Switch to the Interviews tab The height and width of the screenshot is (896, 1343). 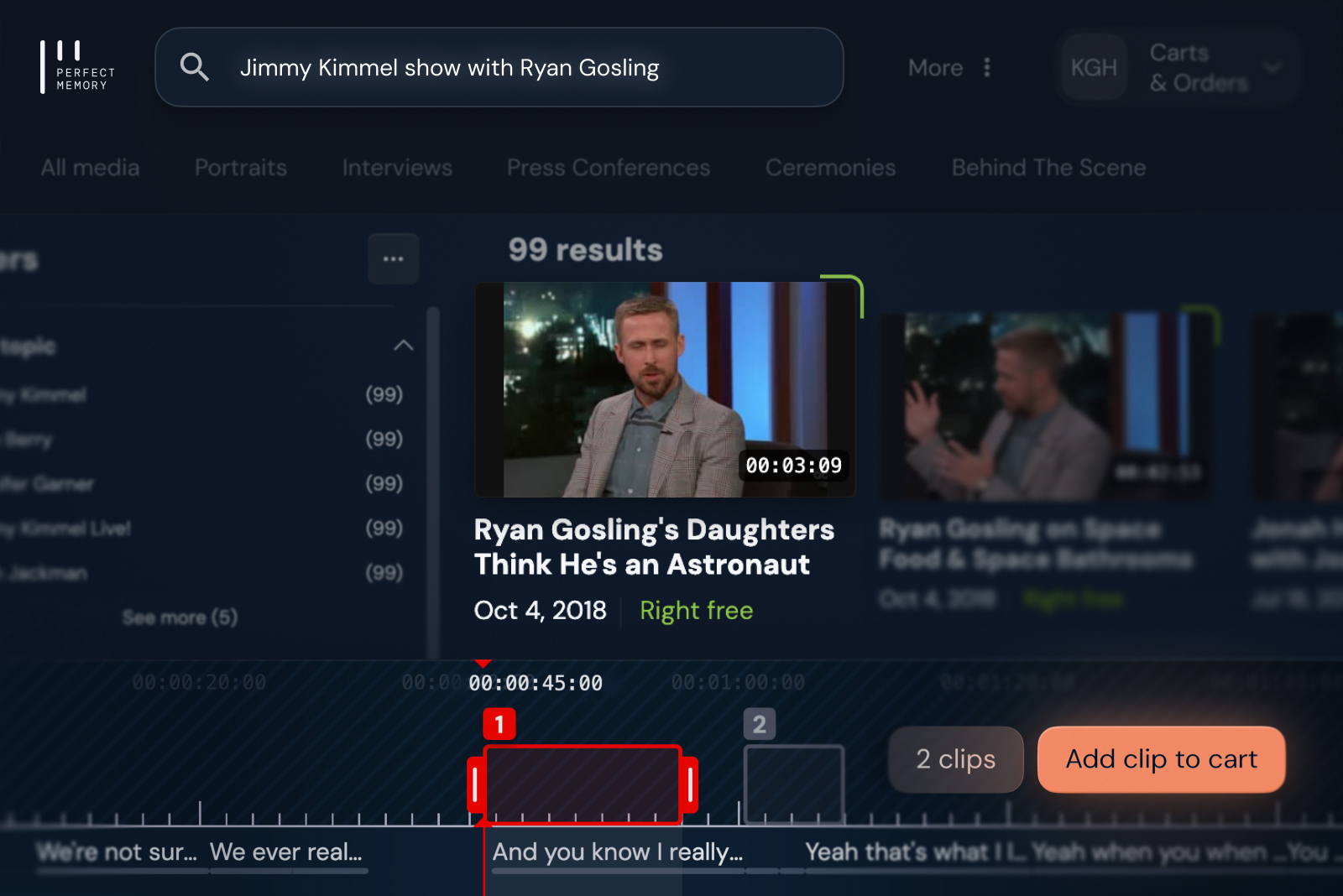(x=397, y=168)
